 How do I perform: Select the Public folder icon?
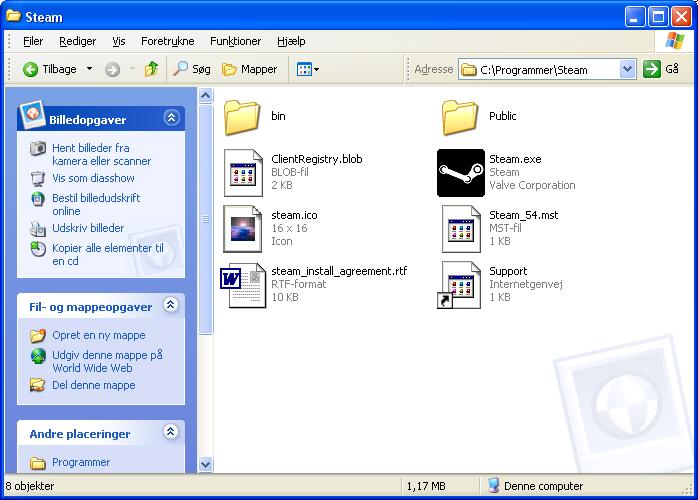[460, 117]
